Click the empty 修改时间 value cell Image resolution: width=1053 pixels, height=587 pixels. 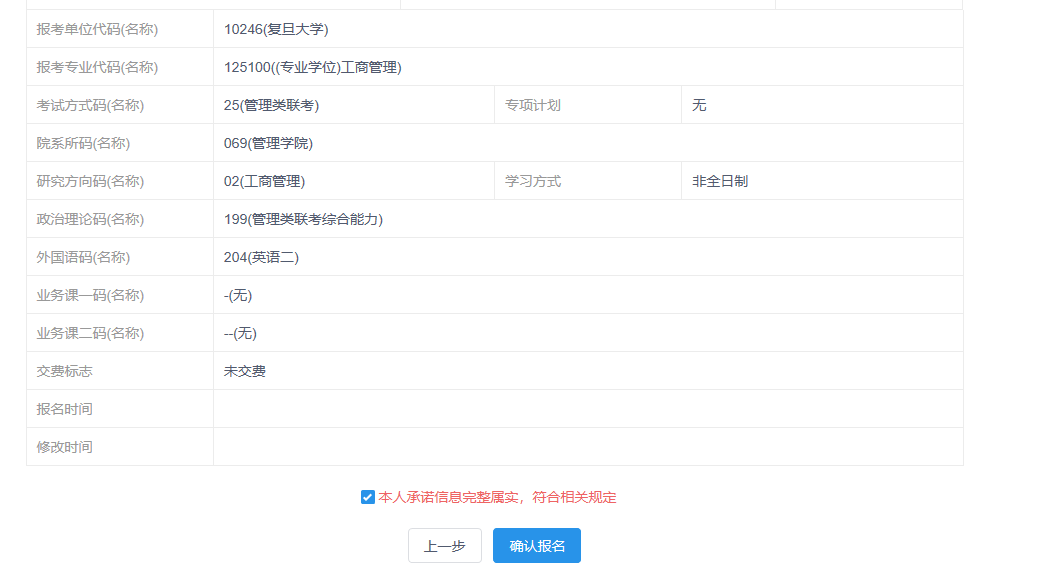(x=587, y=447)
